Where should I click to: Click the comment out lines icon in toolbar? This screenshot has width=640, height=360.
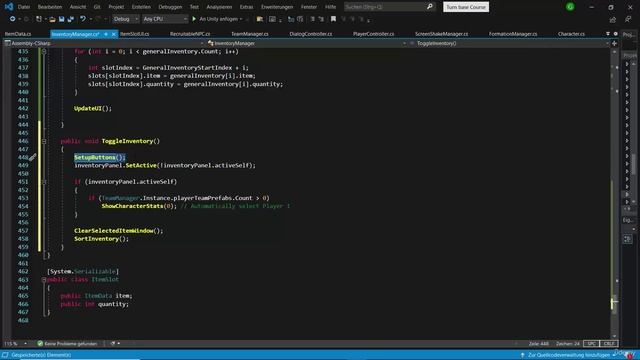313,19
